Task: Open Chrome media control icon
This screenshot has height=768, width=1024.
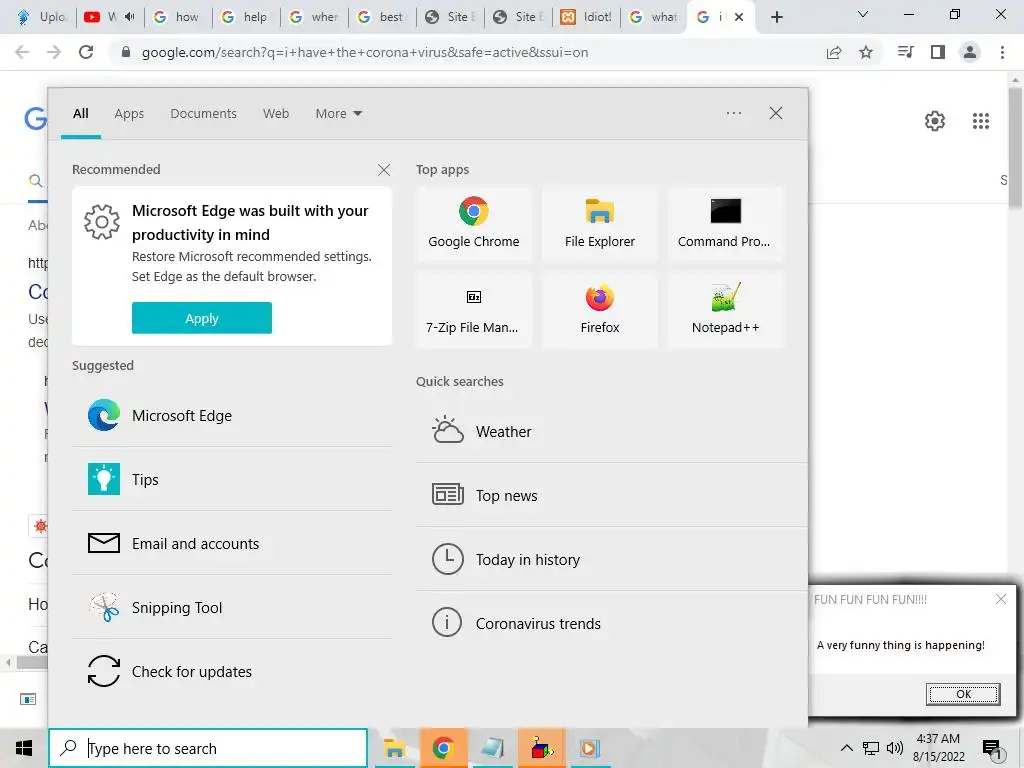Action: point(906,52)
